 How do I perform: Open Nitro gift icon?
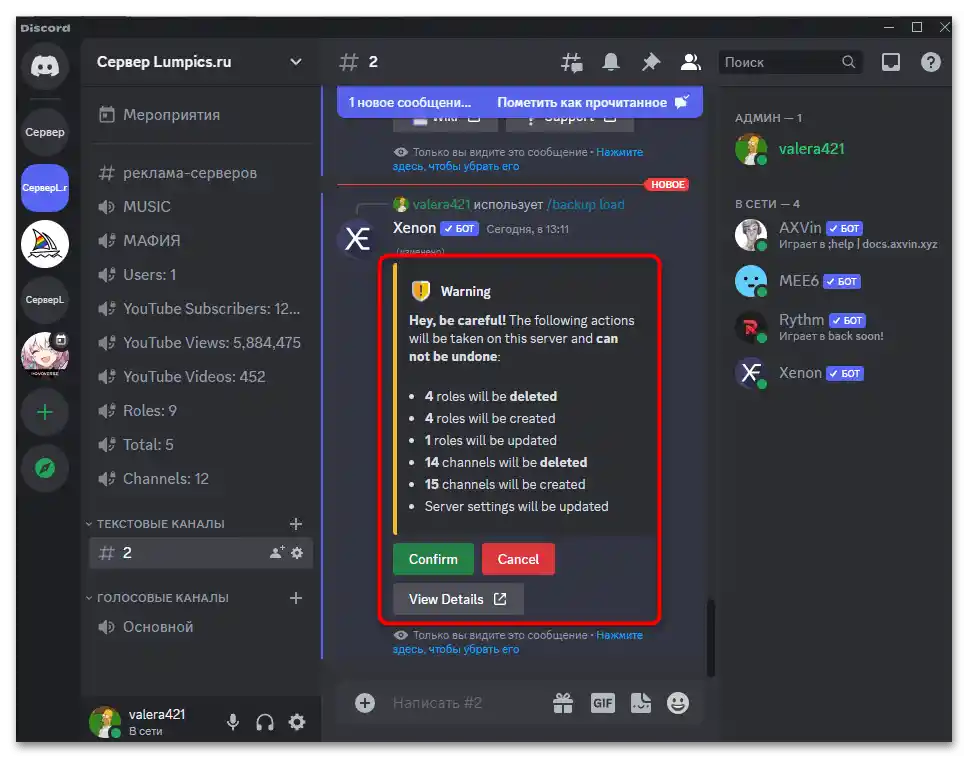pos(563,703)
